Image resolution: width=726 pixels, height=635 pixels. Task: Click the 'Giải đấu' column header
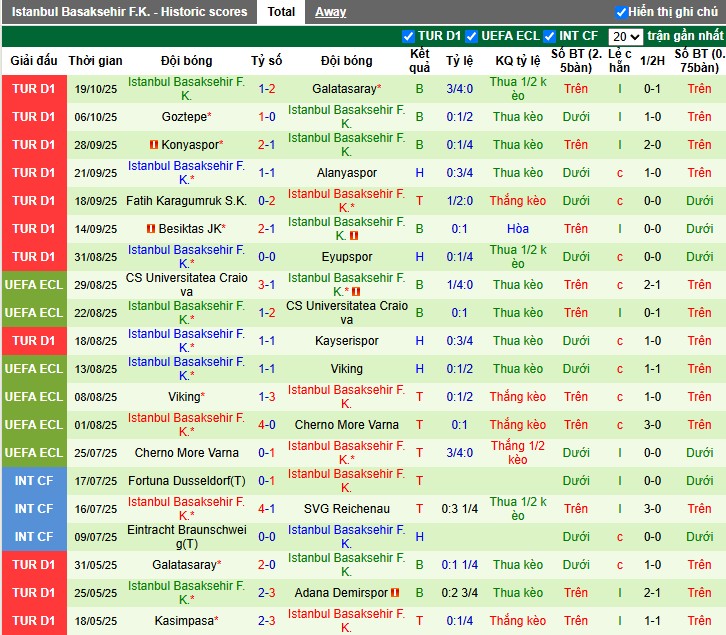tap(34, 61)
